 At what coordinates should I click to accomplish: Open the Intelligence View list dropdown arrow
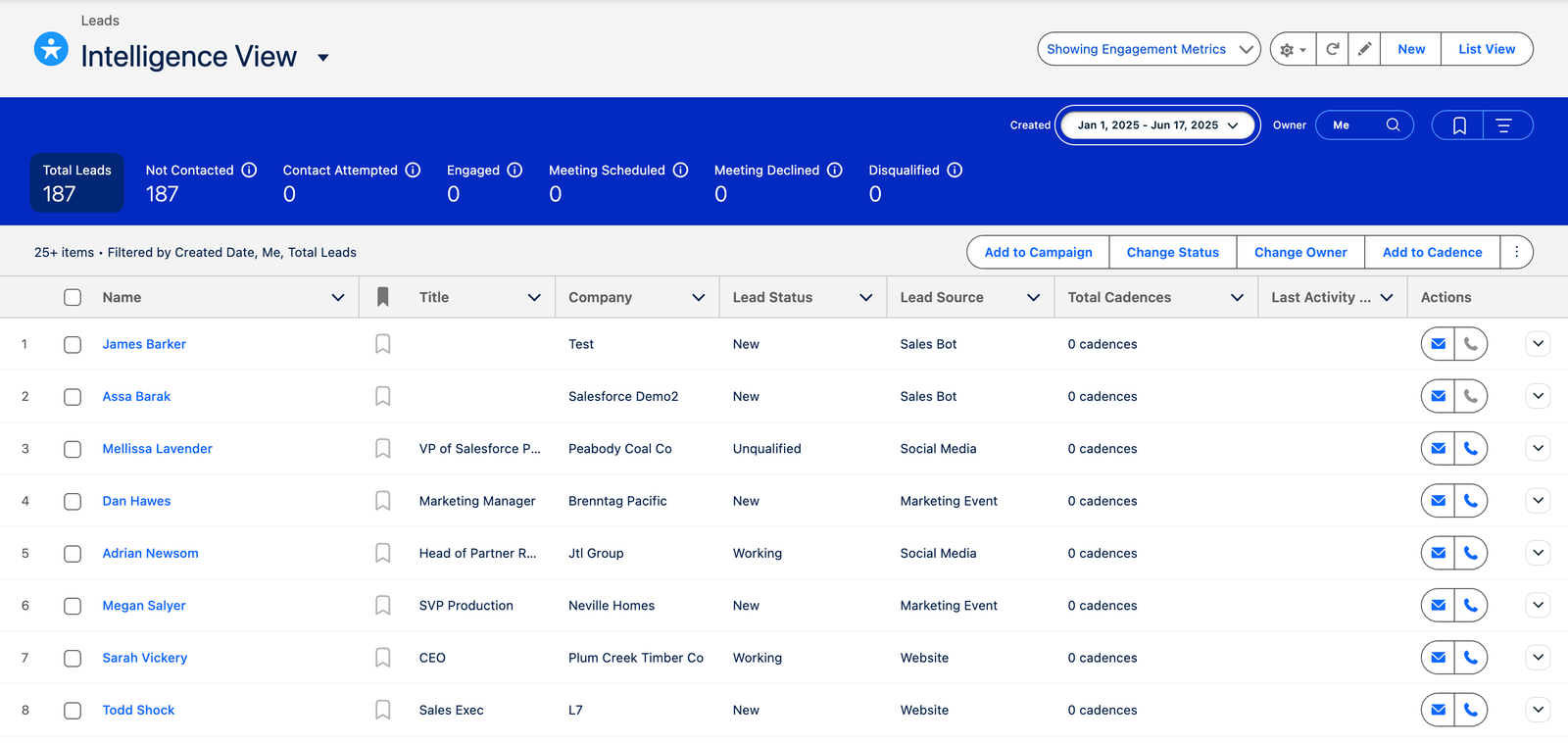(x=323, y=58)
